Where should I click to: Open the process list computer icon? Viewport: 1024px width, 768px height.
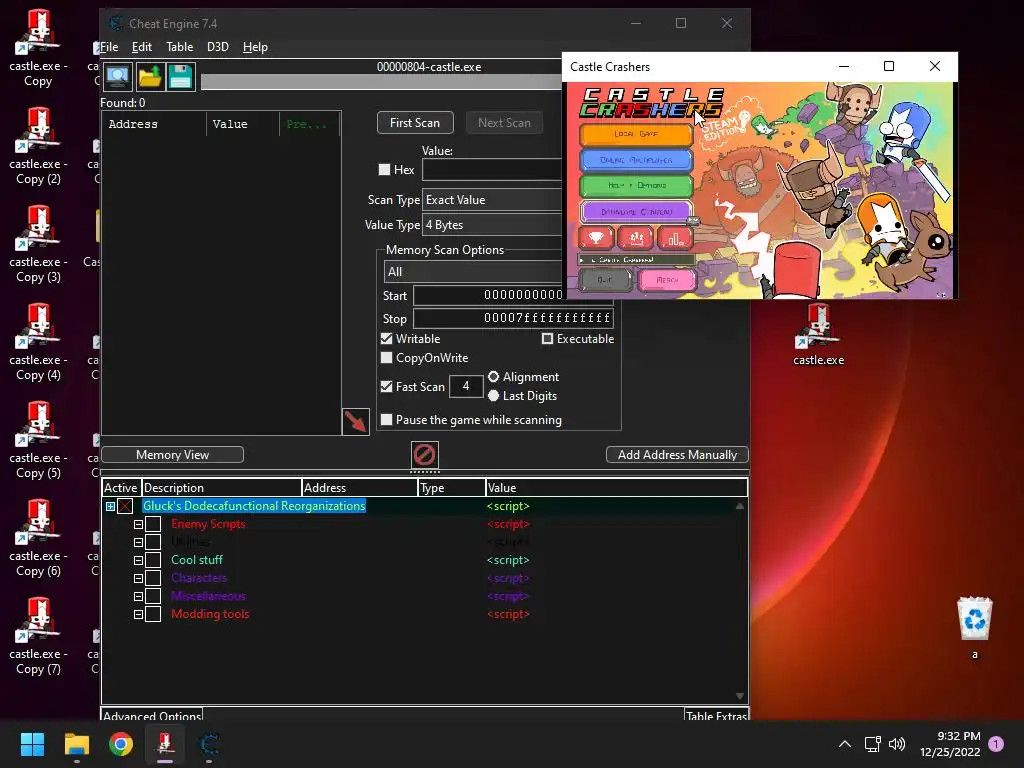(118, 77)
